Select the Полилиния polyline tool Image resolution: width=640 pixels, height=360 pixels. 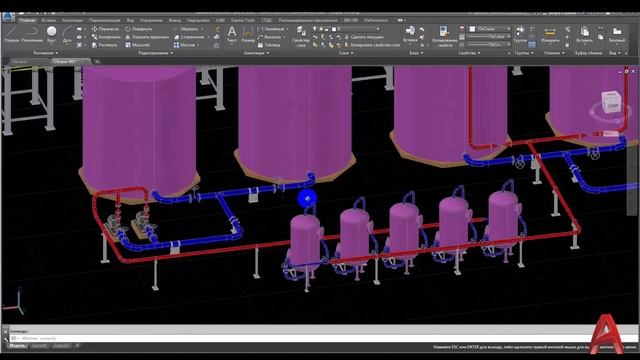pos(31,34)
